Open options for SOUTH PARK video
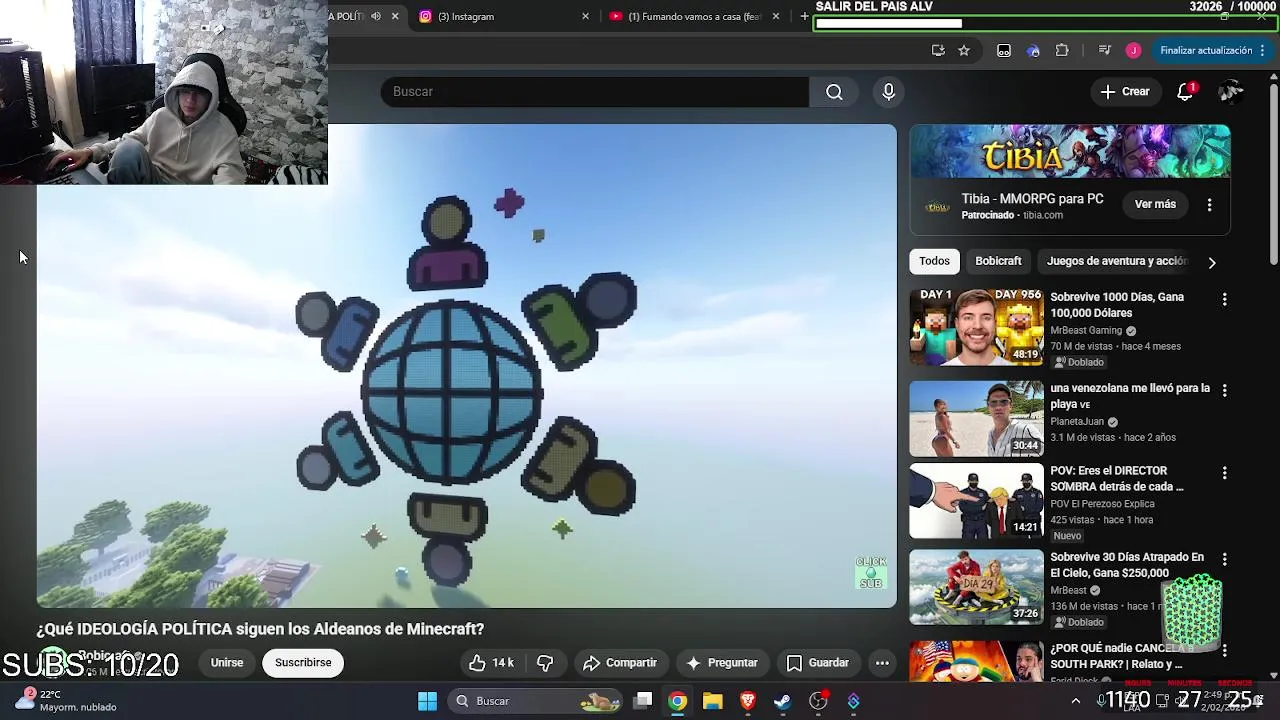The width and height of the screenshot is (1280, 720). 1224,650
